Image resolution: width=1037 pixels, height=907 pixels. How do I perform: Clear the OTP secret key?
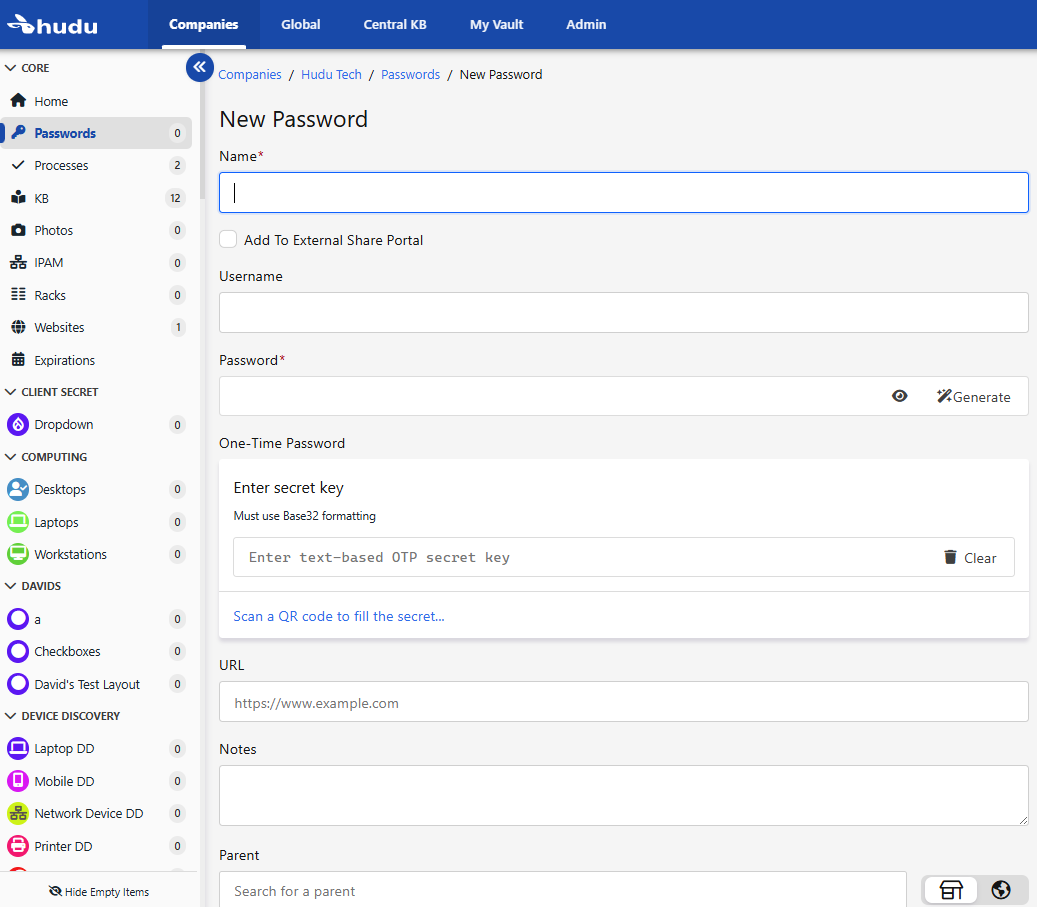[x=970, y=557]
